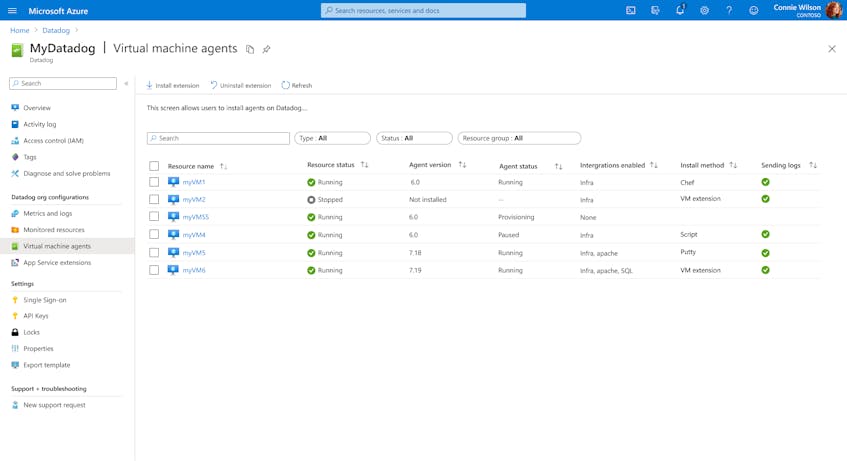
Task: Check the box for myVM1 row
Action: [154, 182]
